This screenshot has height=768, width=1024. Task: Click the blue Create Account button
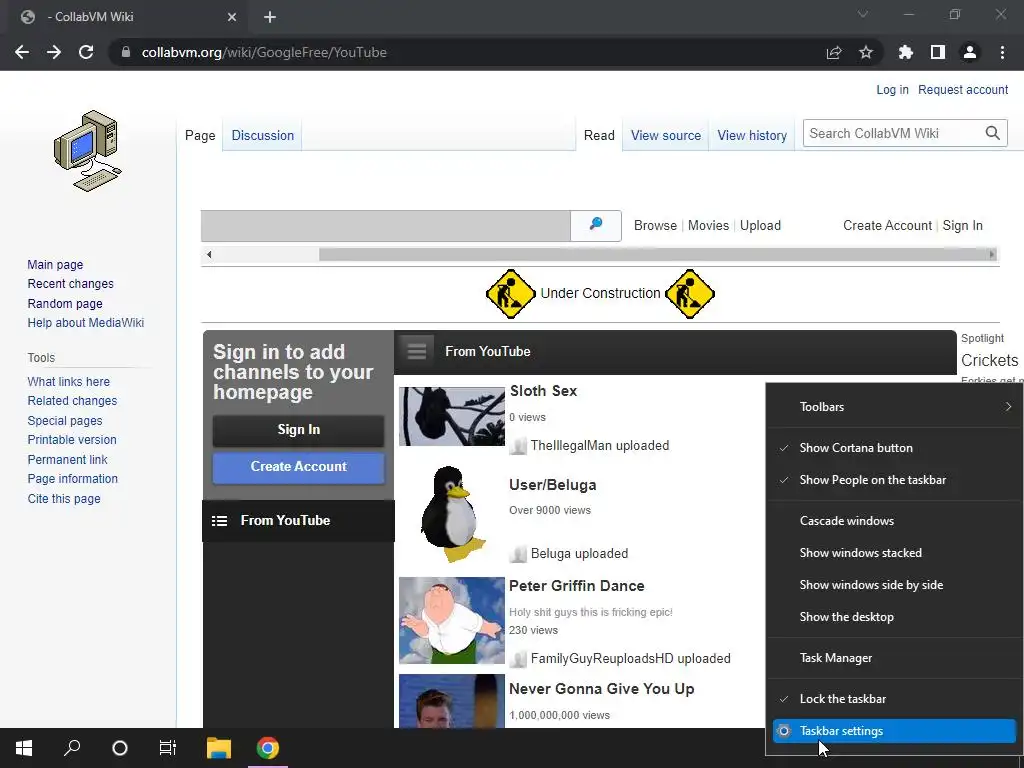click(298, 467)
